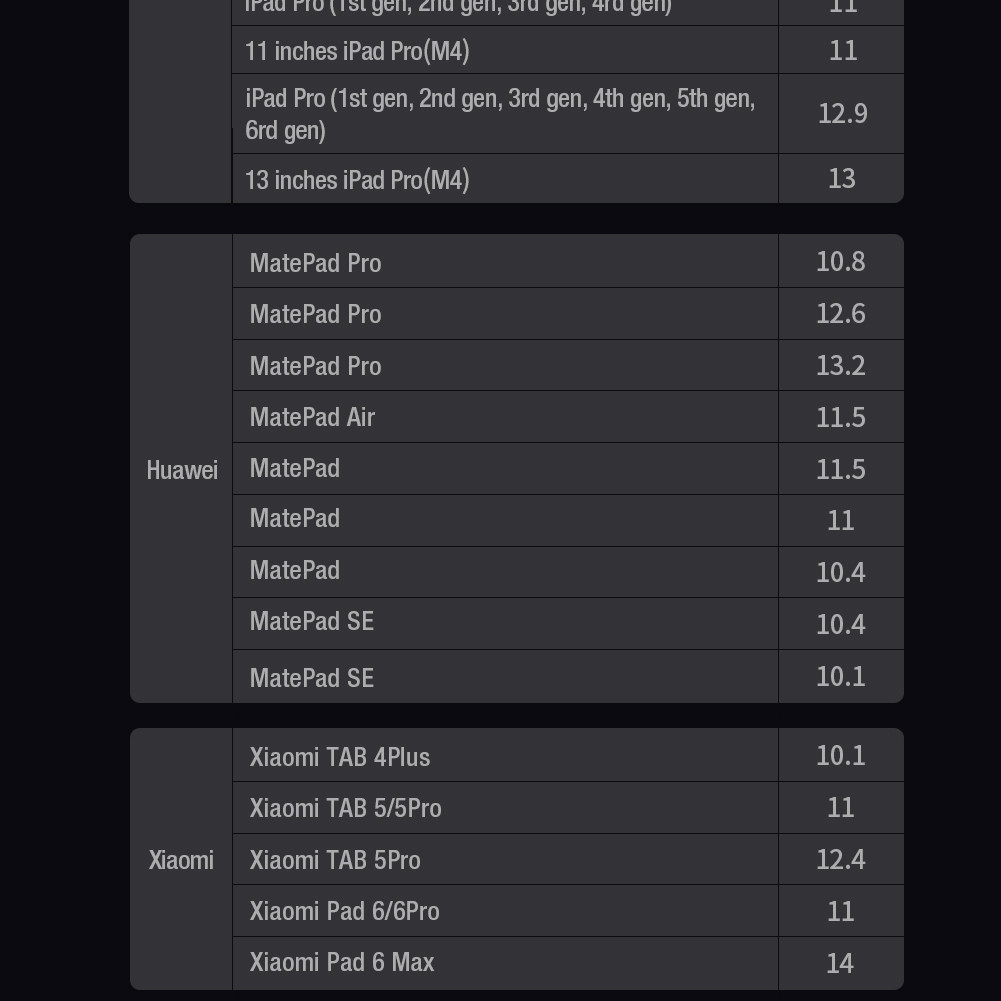Click the 14 size value for Pad 6 Max
The height and width of the screenshot is (1001, 1001).
(x=840, y=963)
